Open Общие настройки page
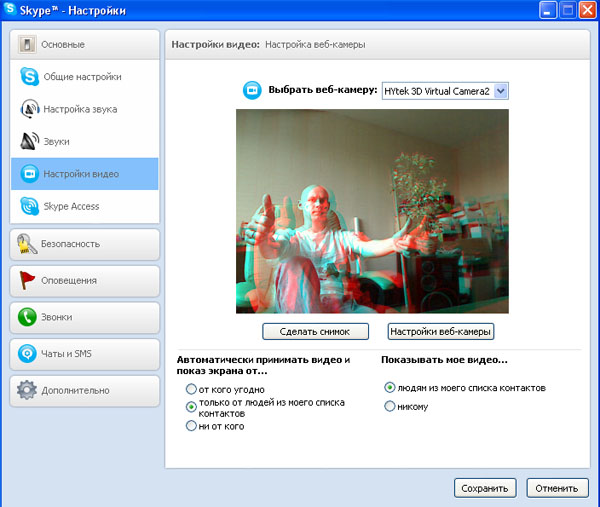 click(x=85, y=77)
